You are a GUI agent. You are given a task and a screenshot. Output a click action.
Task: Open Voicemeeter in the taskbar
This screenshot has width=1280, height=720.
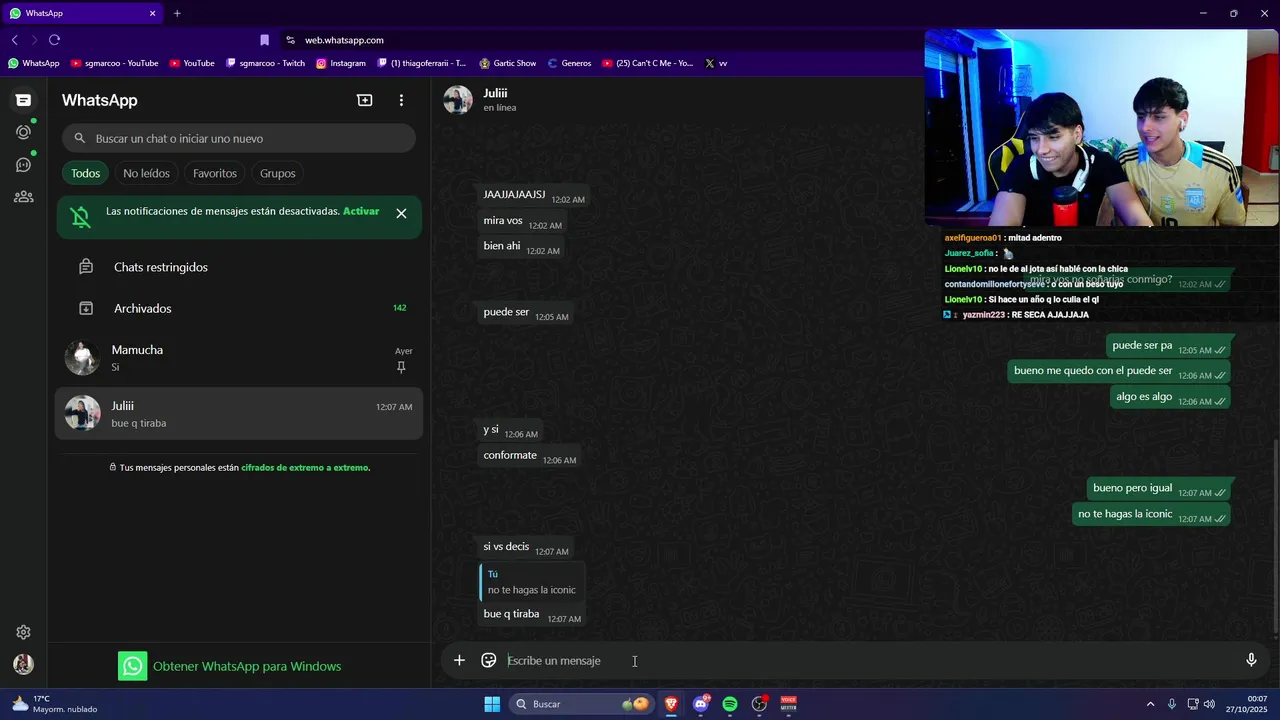789,704
